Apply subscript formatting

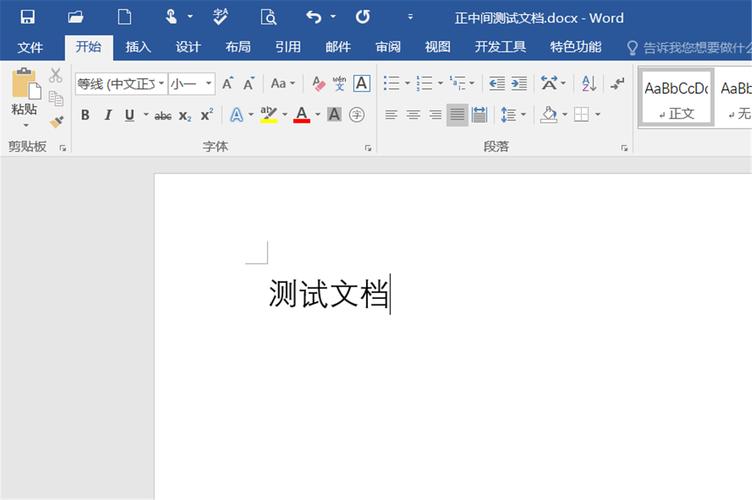pyautogui.click(x=185, y=115)
